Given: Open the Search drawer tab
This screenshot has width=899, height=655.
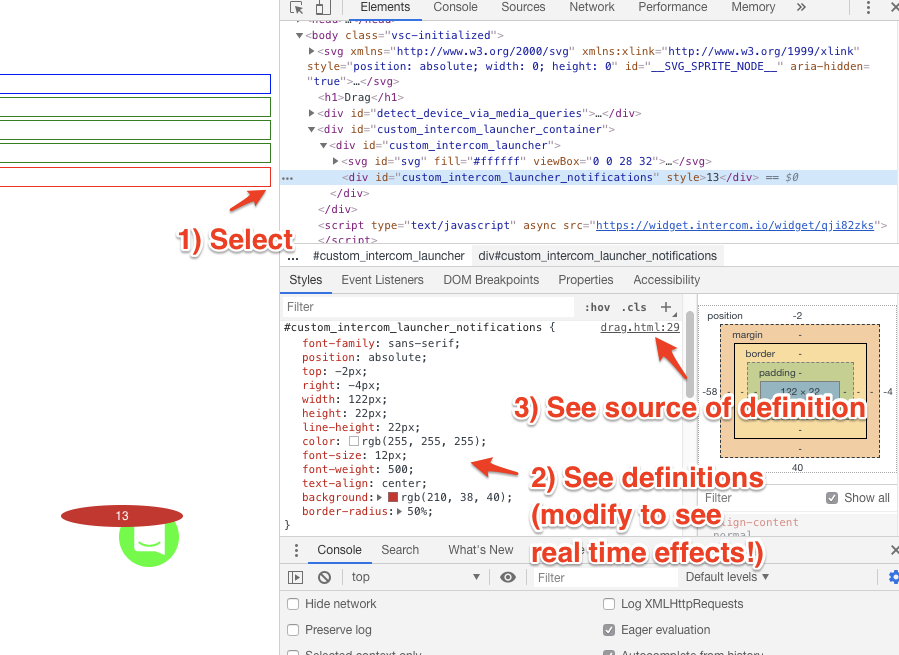Looking at the screenshot, I should point(400,550).
